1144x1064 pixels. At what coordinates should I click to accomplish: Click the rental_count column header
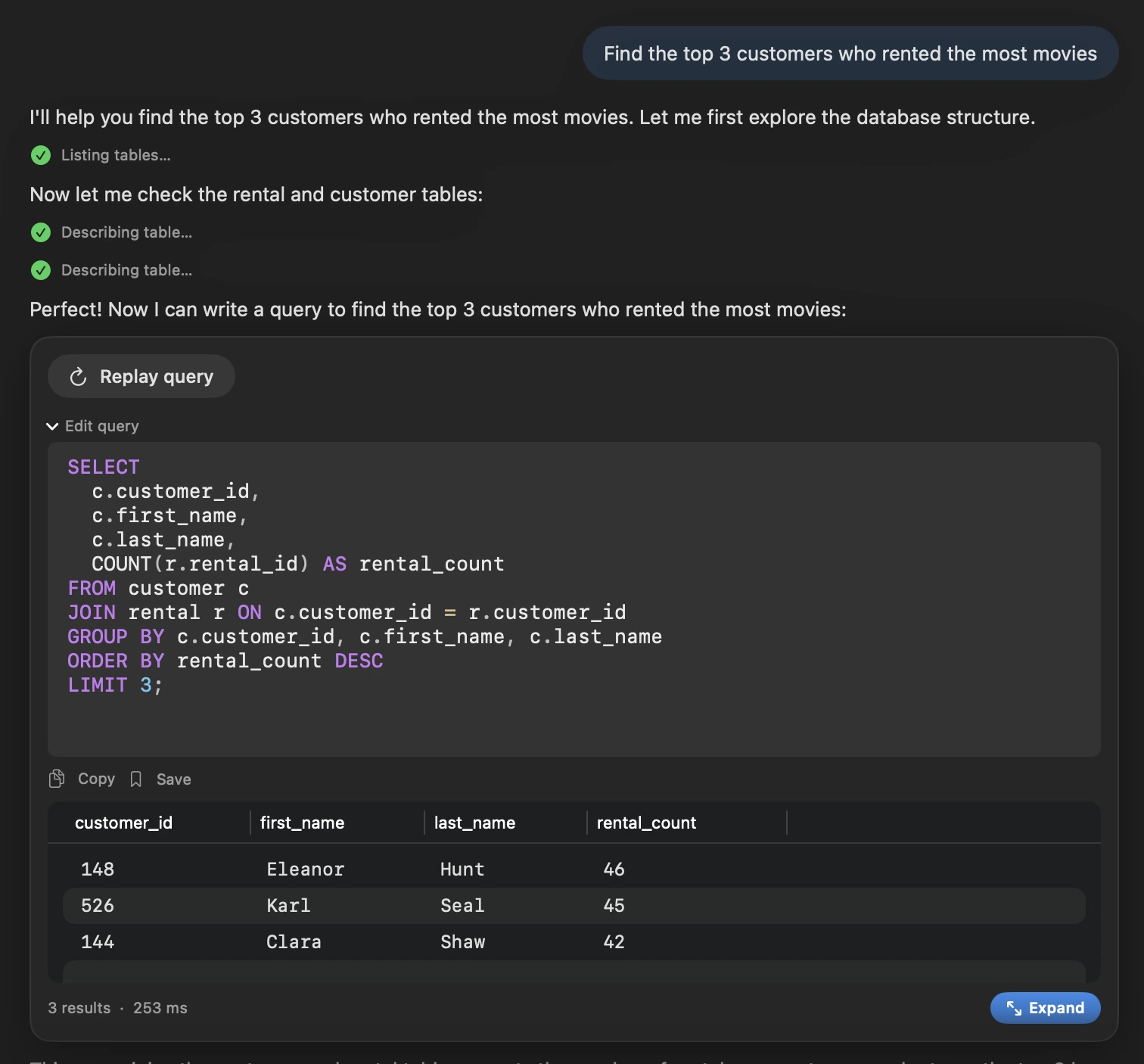point(646,823)
